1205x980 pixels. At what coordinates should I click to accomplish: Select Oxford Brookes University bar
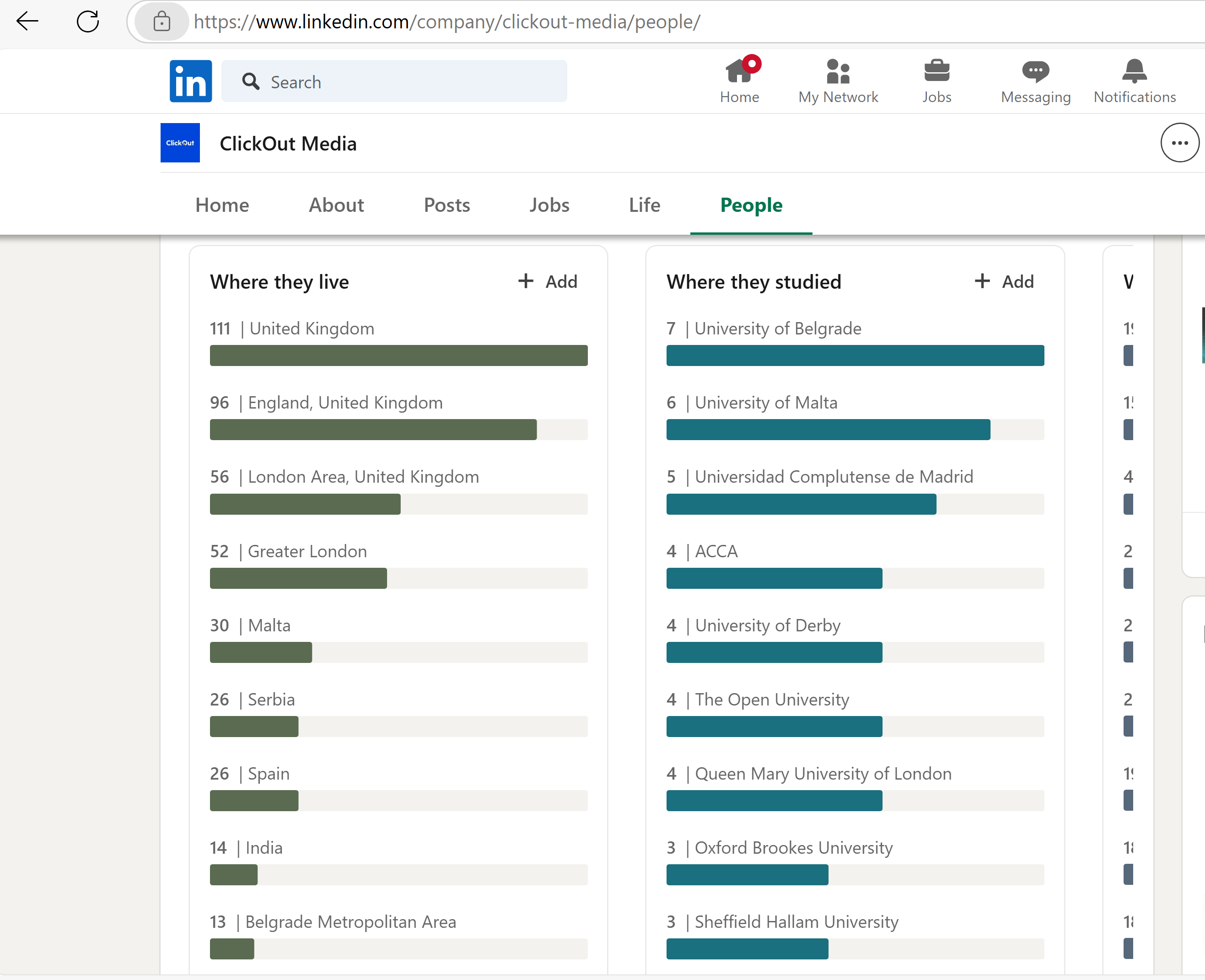coord(855,875)
